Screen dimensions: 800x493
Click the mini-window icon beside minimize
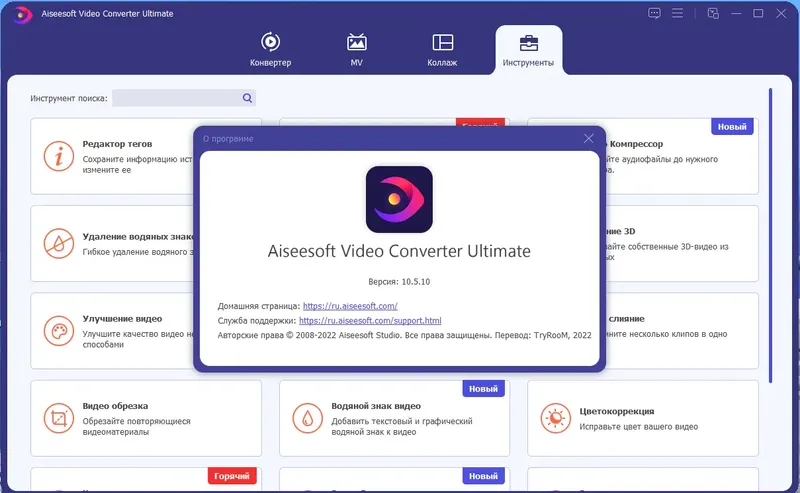pos(713,13)
